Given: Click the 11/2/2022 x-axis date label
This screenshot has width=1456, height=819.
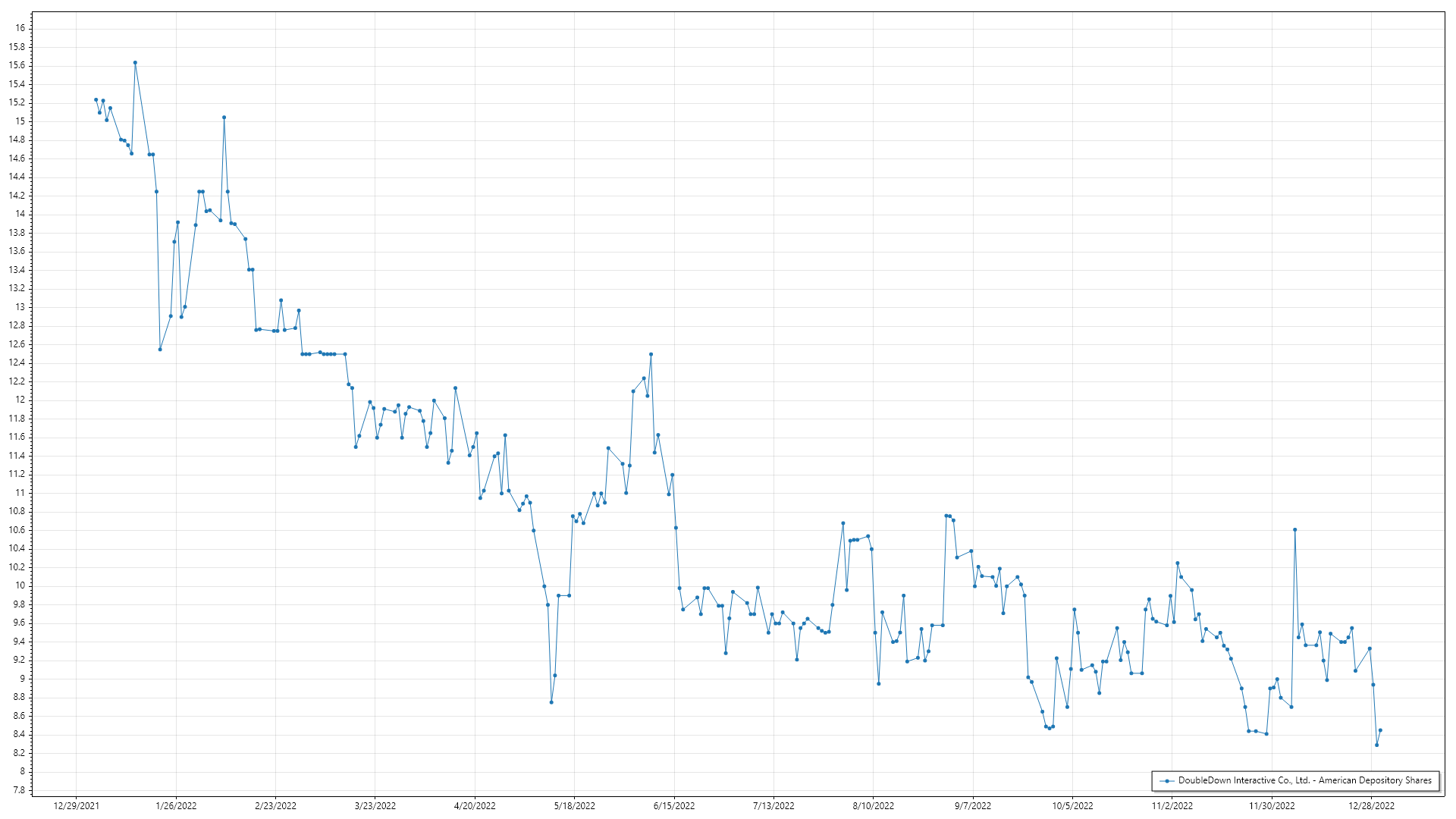Looking at the screenshot, I should pos(1172,805).
